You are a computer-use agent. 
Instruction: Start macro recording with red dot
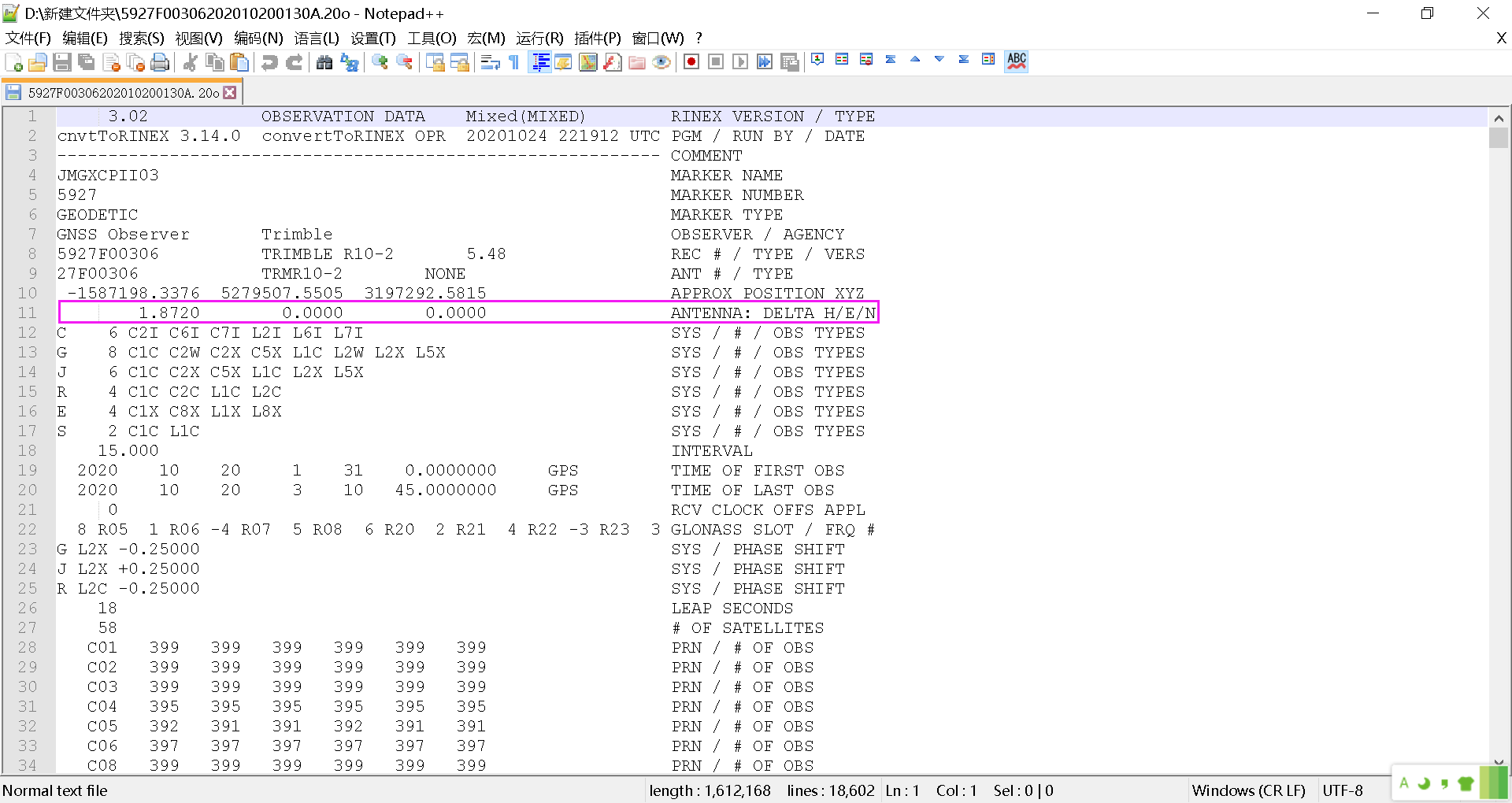691,62
